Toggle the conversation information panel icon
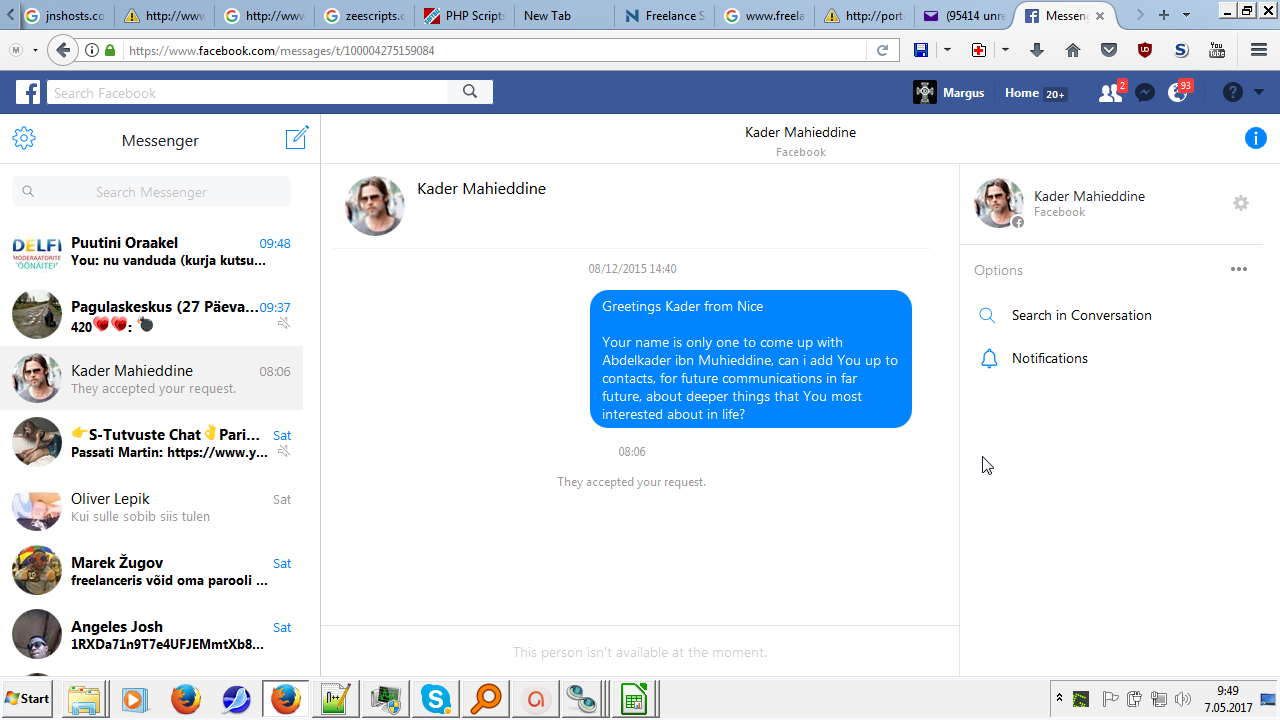Screen dimensions: 1280x720 coord(1256,139)
